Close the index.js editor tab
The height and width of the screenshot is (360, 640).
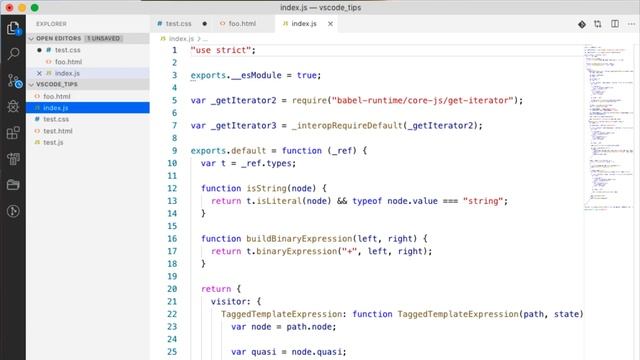(x=330, y=24)
